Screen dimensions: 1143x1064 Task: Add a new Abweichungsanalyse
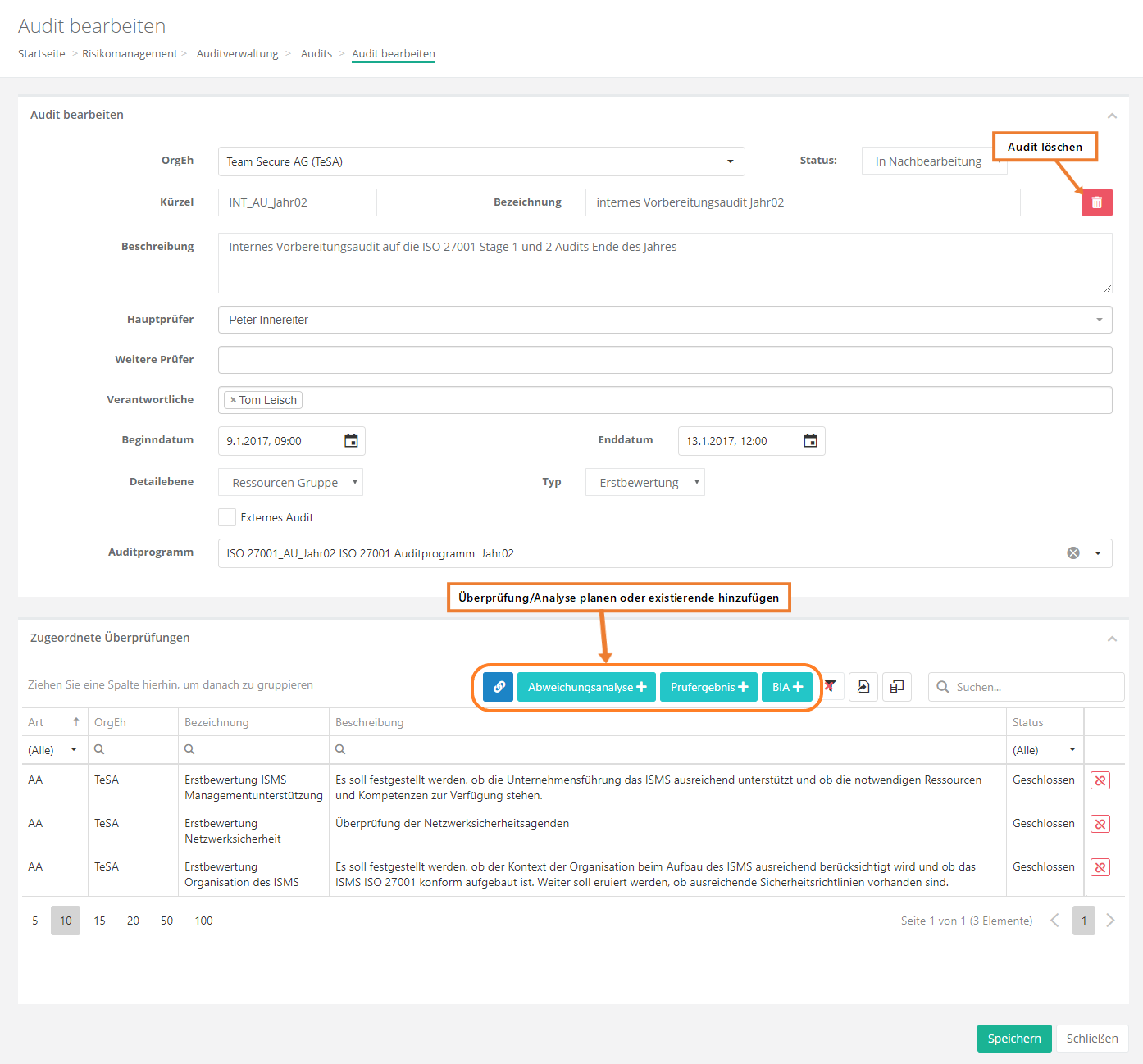[x=586, y=687]
